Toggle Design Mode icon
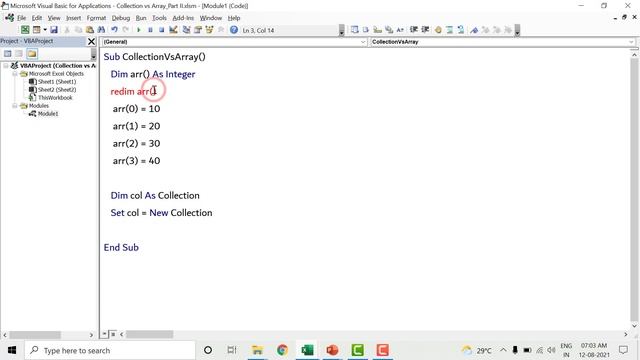 tap(173, 30)
